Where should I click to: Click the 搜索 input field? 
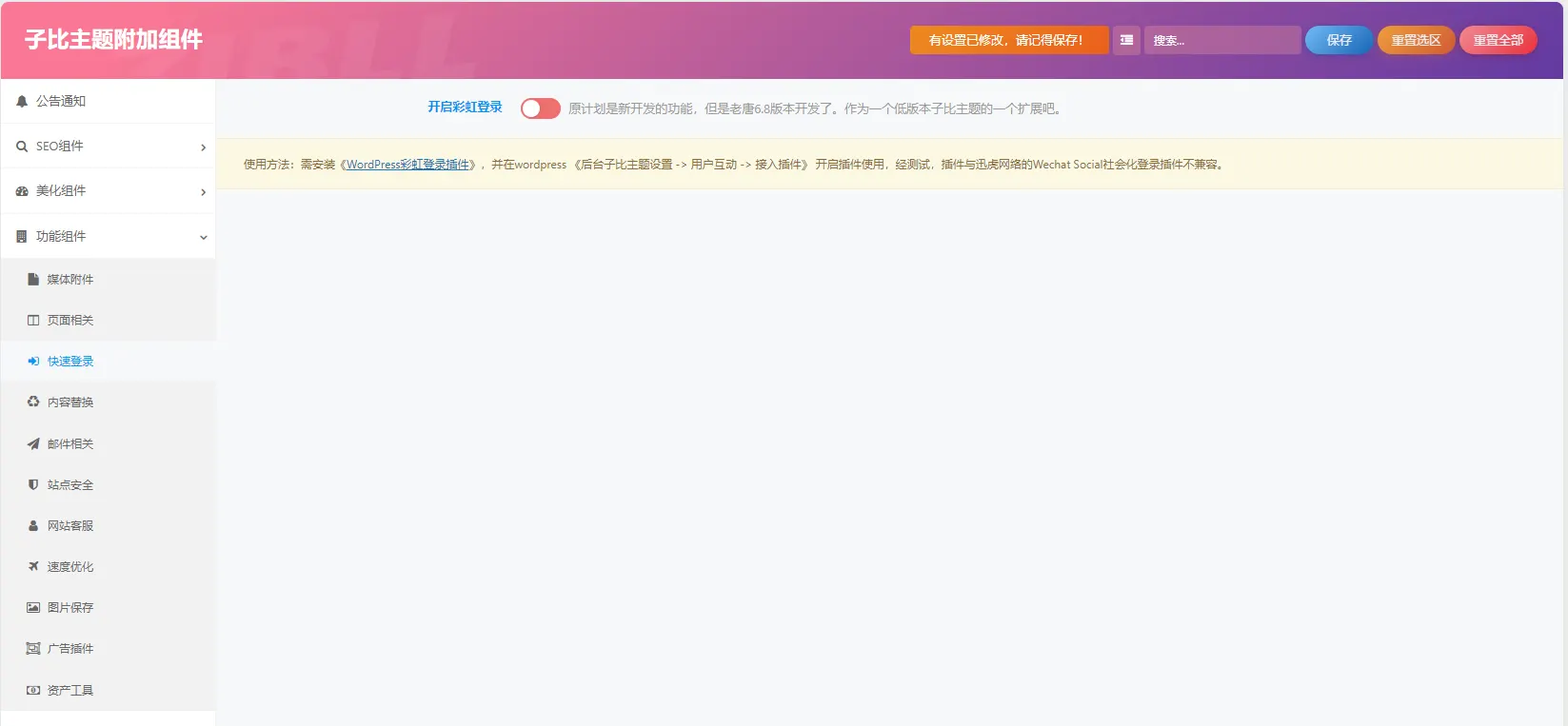click(1222, 40)
